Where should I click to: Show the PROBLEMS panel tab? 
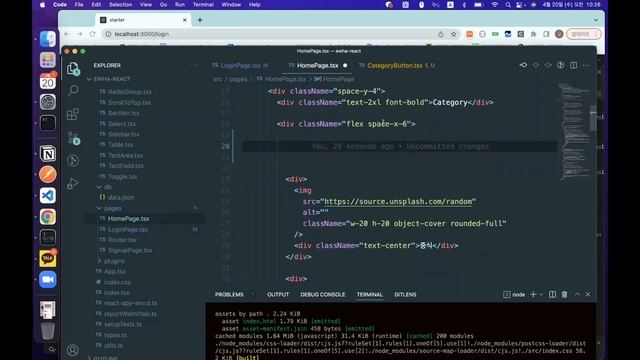(x=229, y=294)
